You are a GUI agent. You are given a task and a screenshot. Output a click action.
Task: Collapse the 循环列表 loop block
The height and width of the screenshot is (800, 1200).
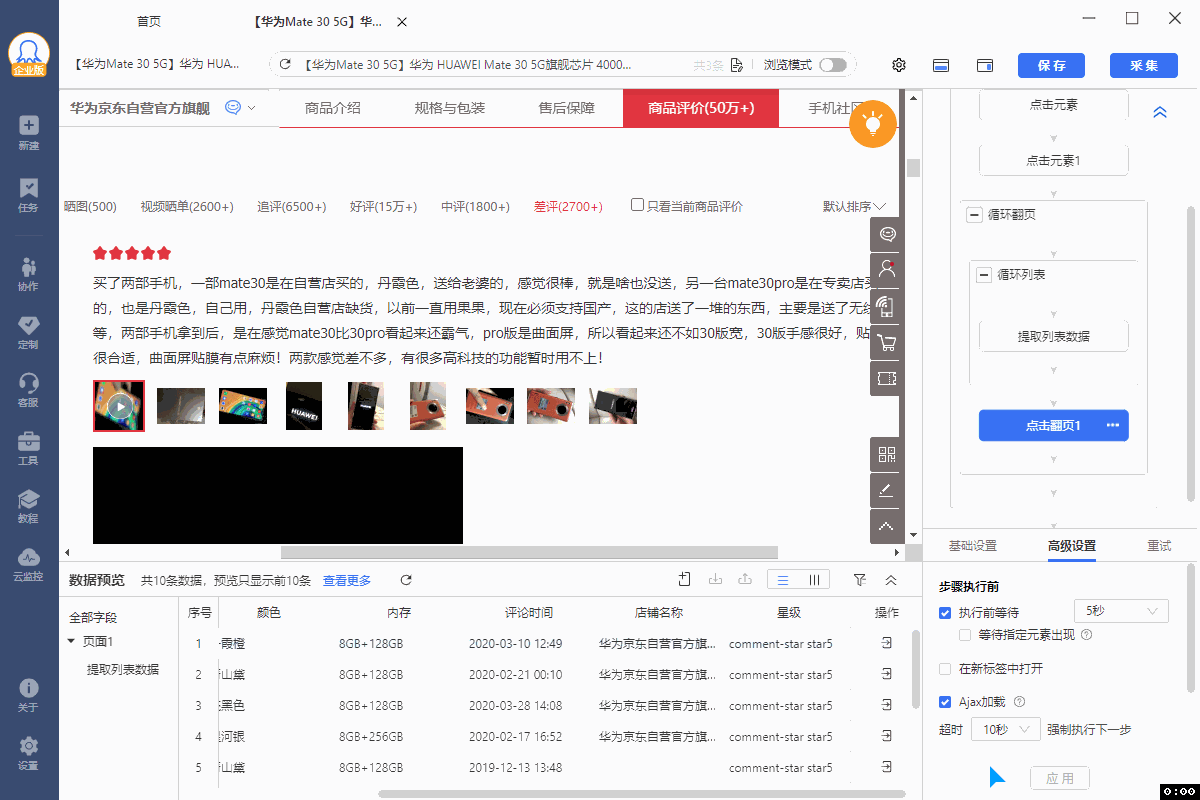click(x=984, y=274)
